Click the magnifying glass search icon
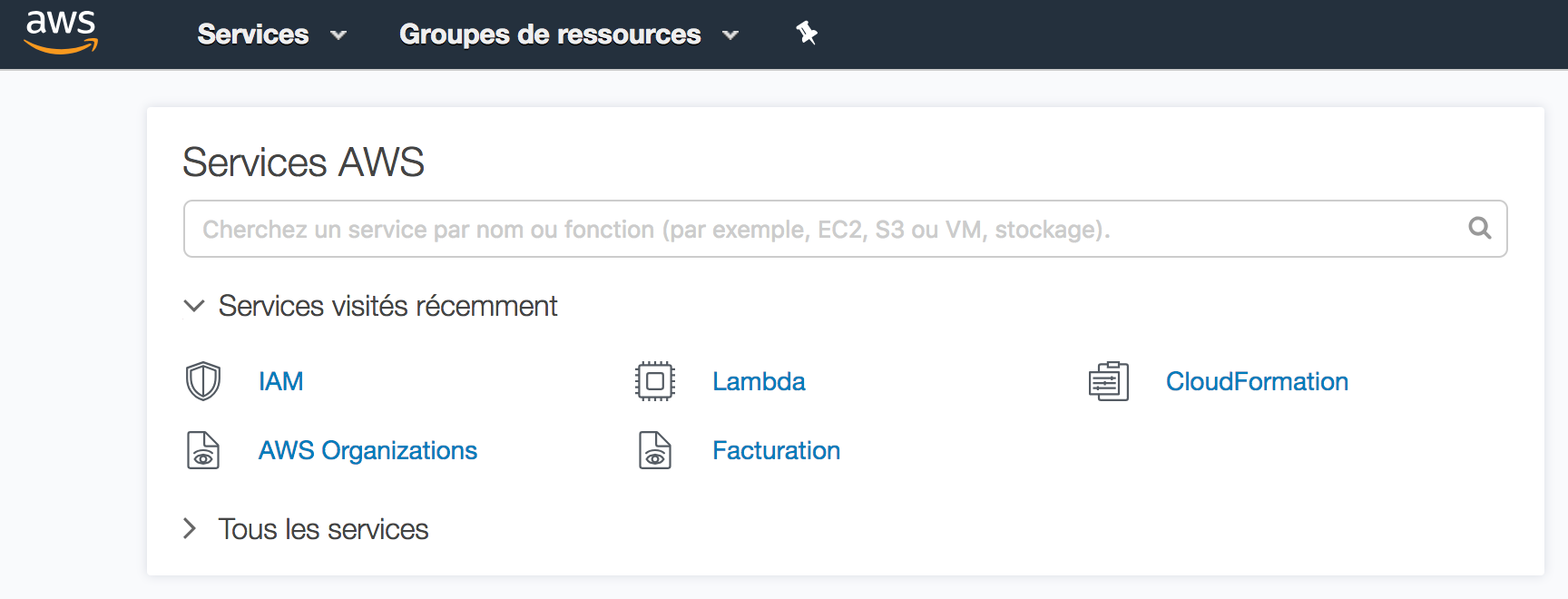Image resolution: width=1568 pixels, height=599 pixels. click(1480, 229)
